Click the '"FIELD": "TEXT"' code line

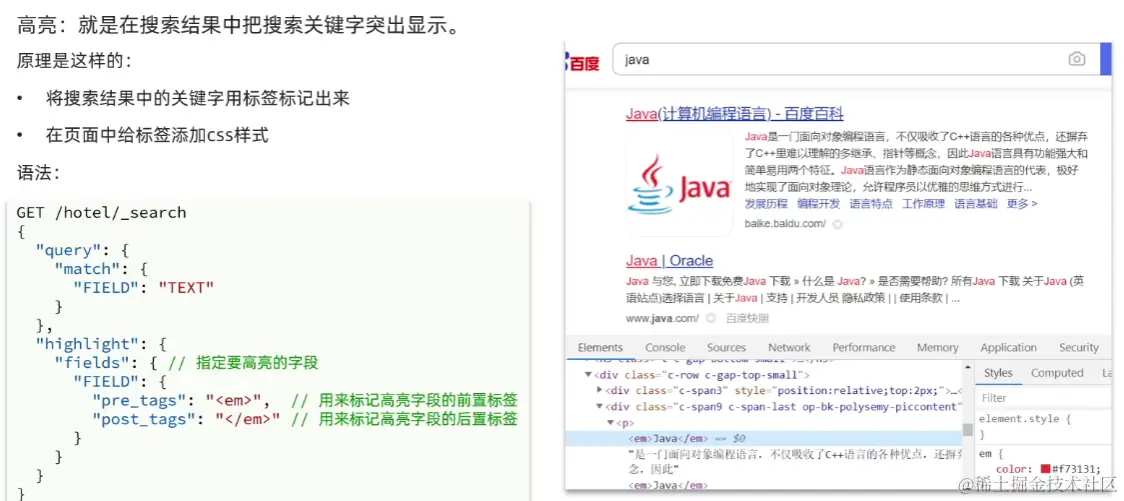[143, 287]
